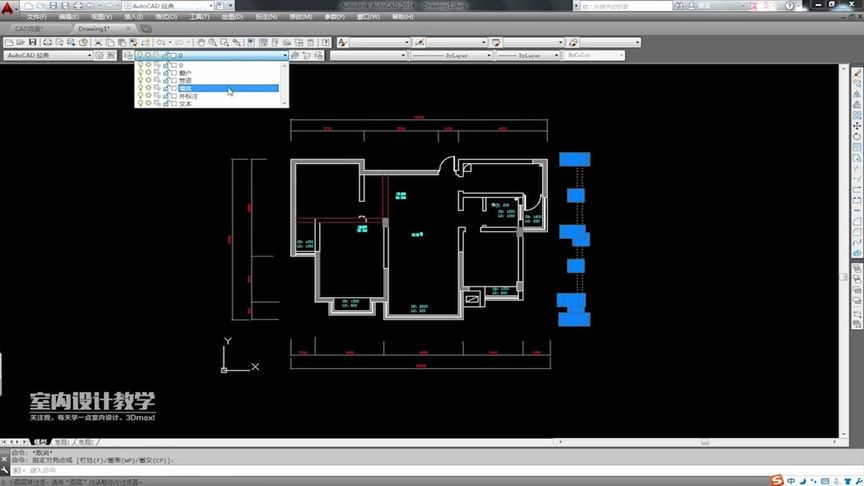The image size is (864, 486).
Task: Toggle the lightbulb of the 墙体 layer
Action: point(141,88)
